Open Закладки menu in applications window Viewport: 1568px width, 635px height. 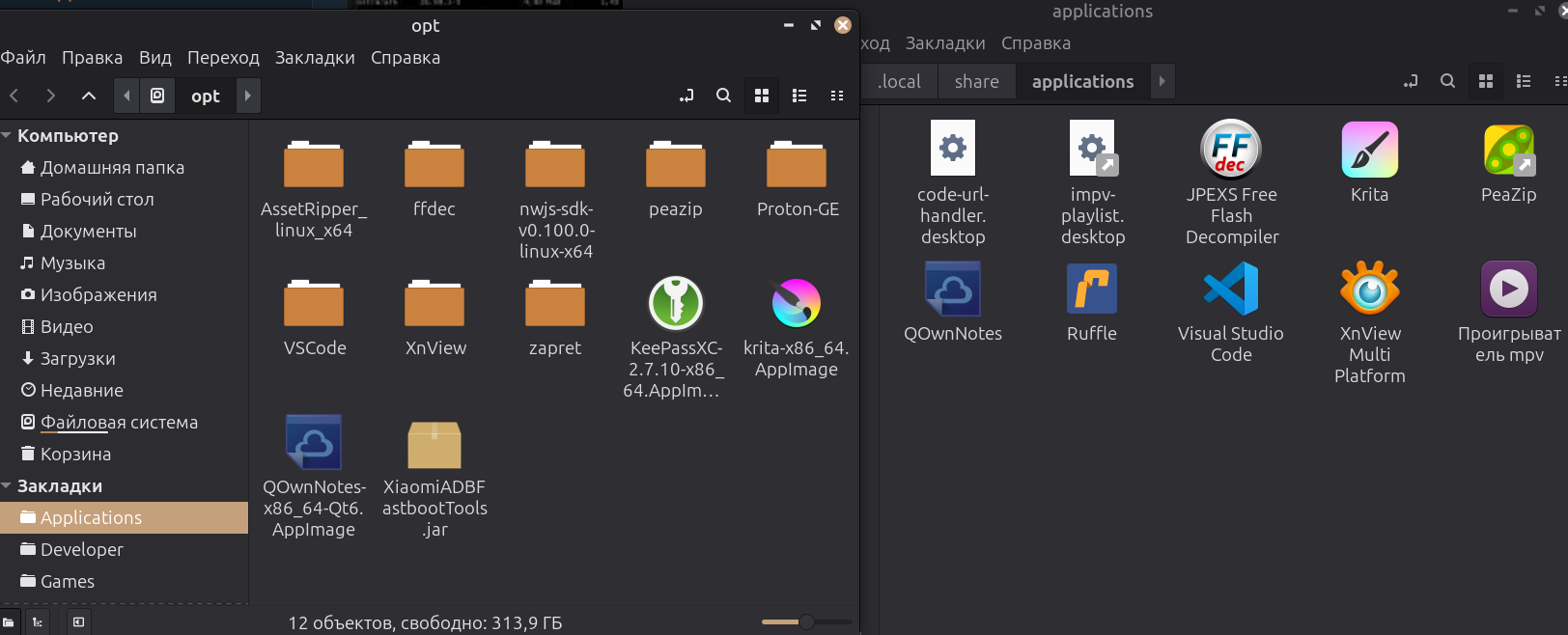[x=945, y=42]
